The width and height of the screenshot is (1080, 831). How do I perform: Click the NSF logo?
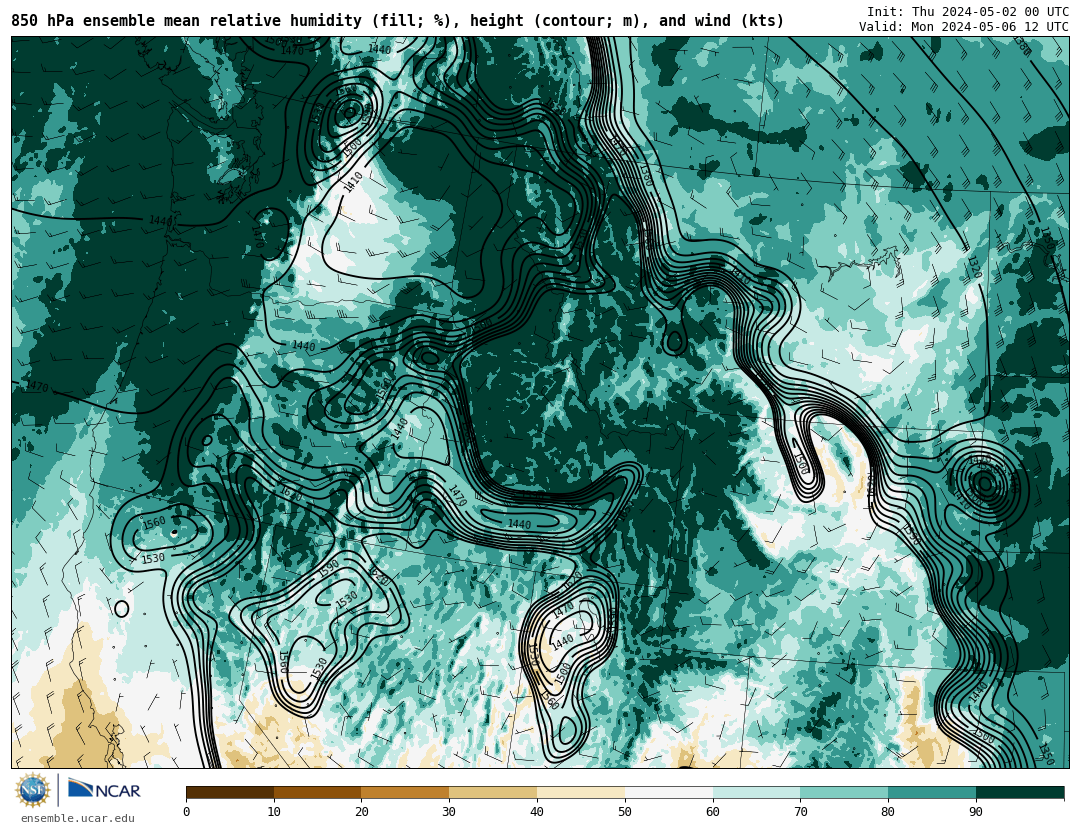pyautogui.click(x=33, y=790)
